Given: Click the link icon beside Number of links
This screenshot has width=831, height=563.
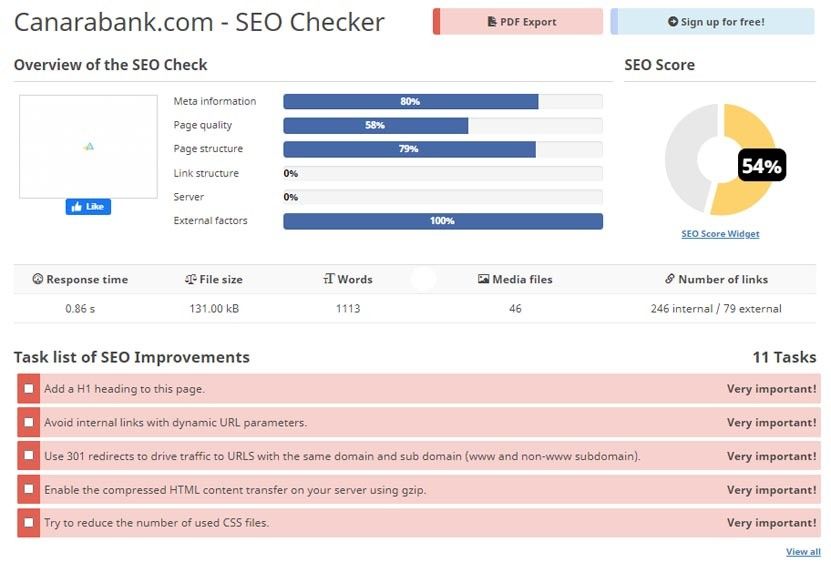Looking at the screenshot, I should point(669,280).
